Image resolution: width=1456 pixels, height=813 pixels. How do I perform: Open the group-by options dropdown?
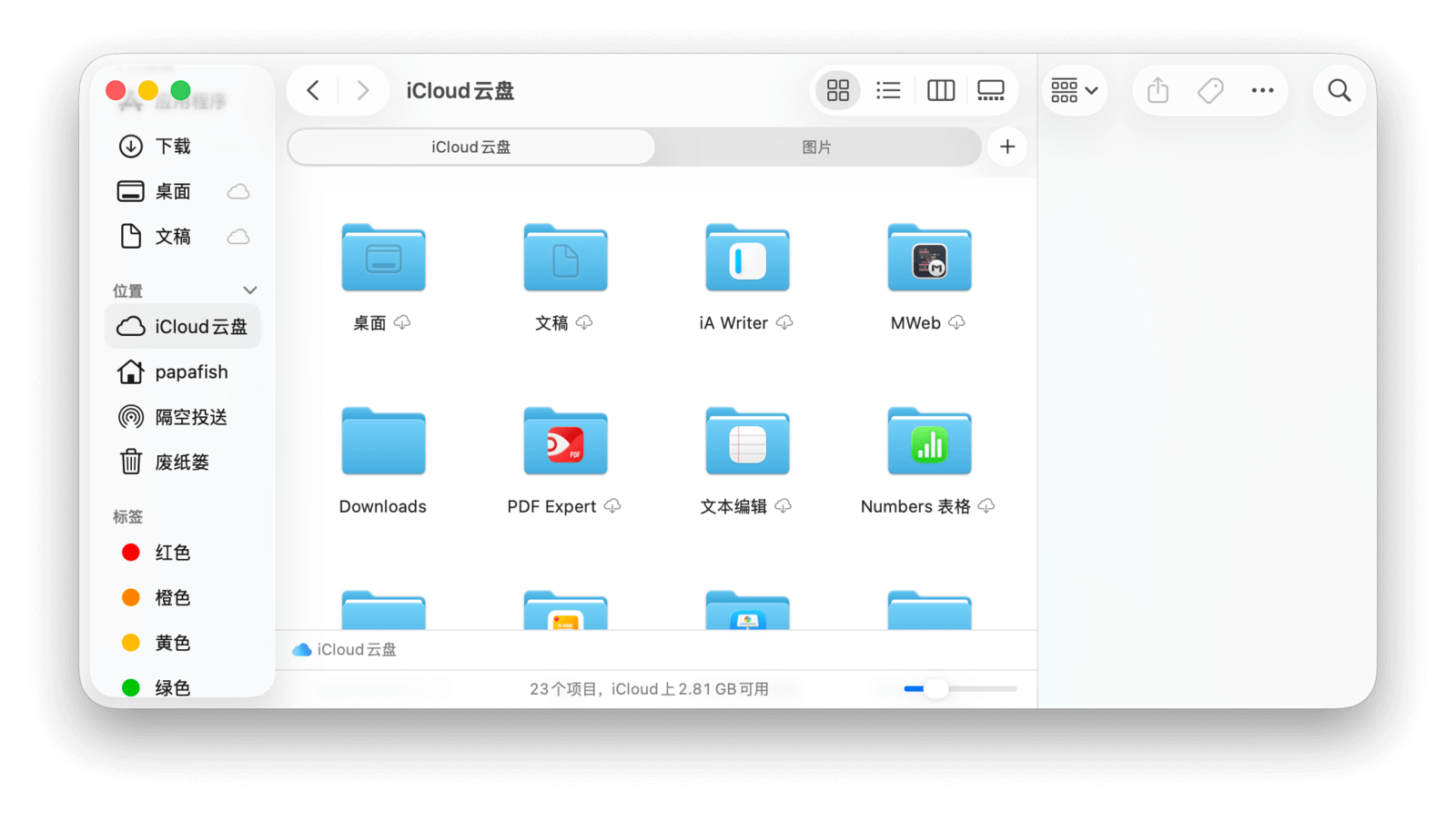1075,90
